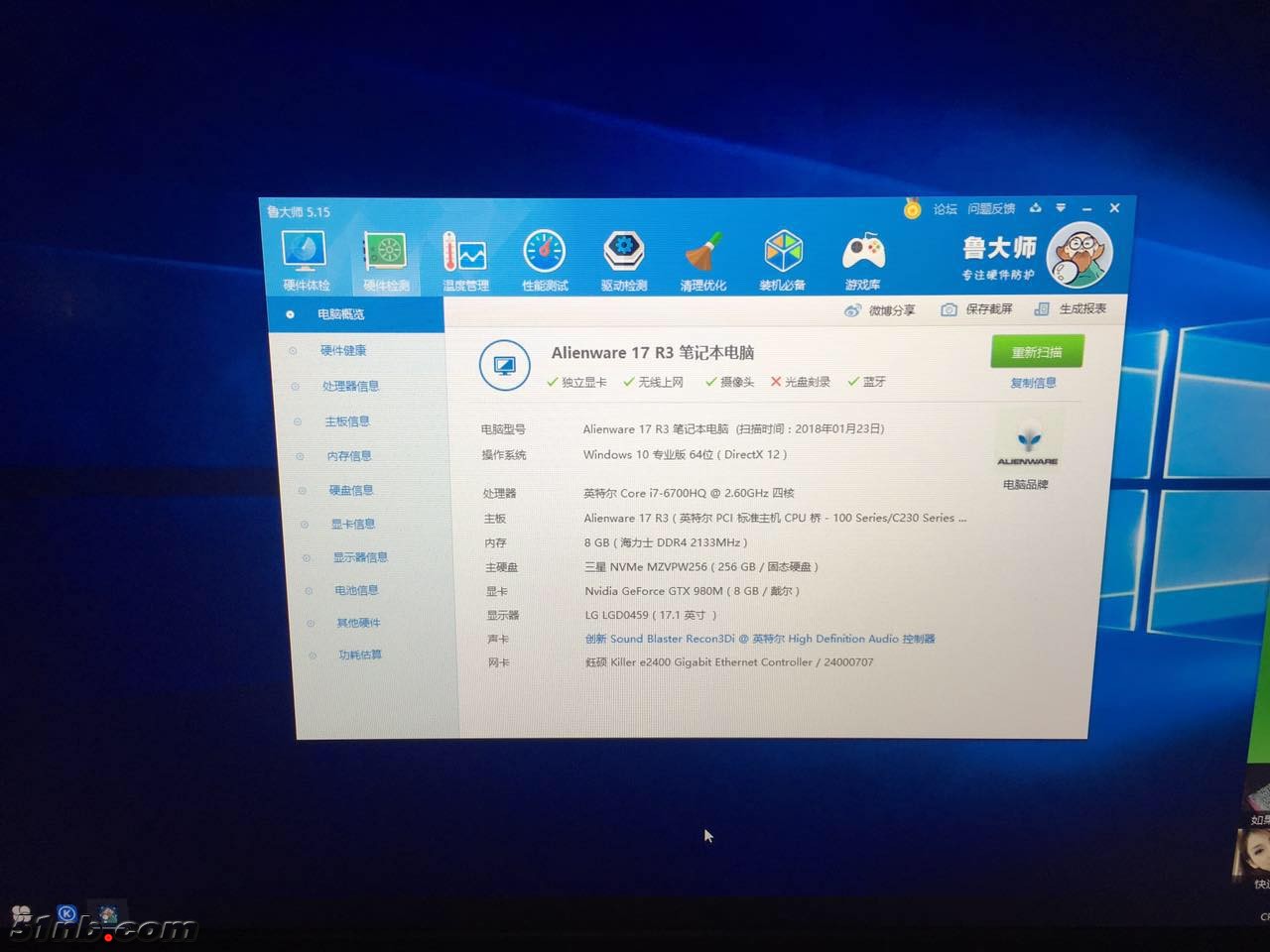
Task: Open 电池信息 battery info sidebar item
Action: point(356,590)
